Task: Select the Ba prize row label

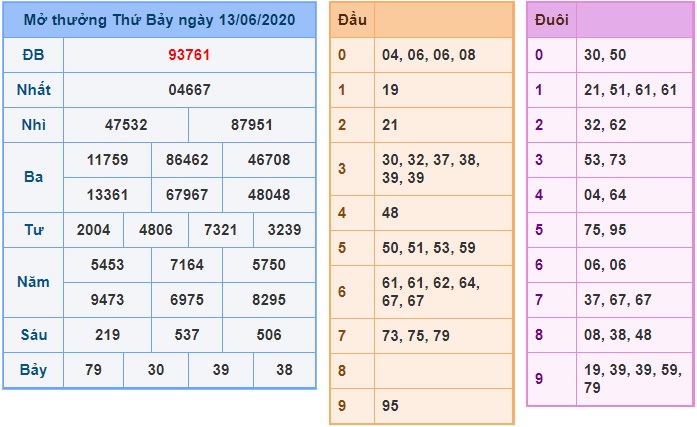Action: pos(33,177)
